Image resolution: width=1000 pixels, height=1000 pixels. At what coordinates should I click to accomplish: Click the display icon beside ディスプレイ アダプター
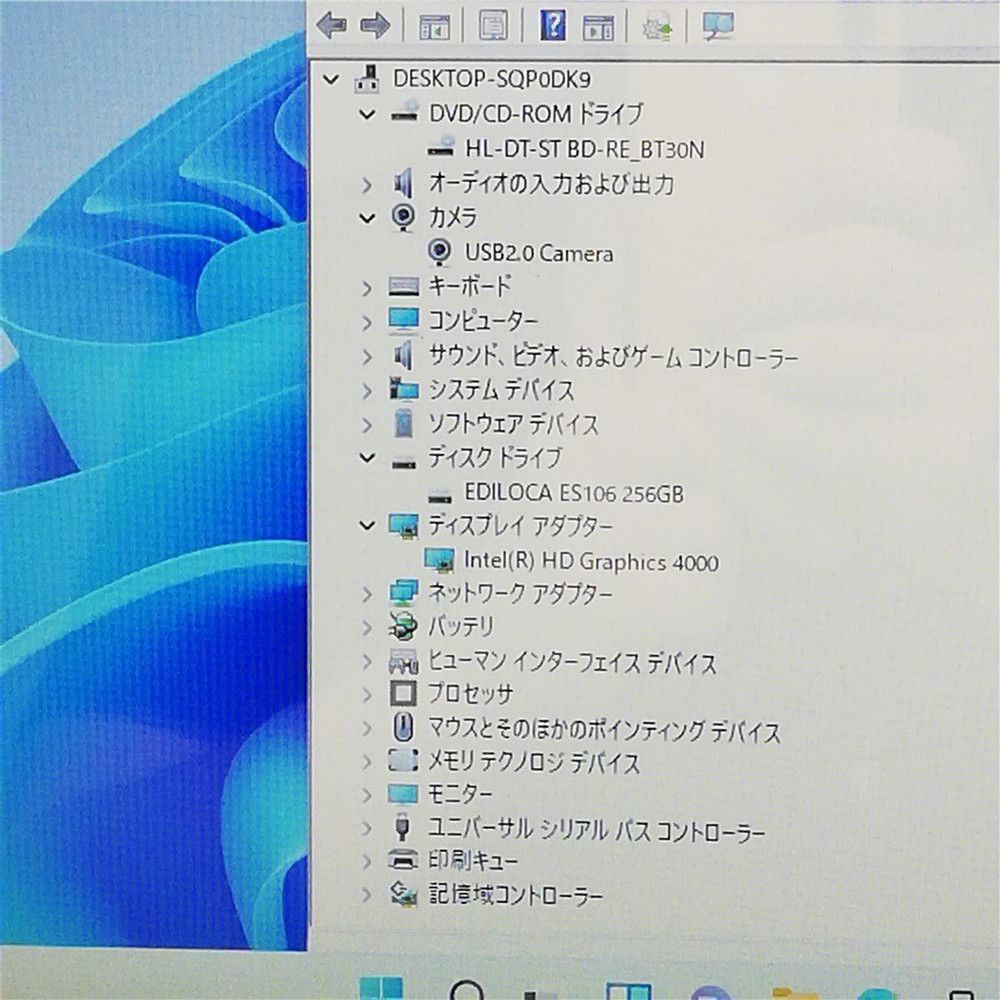pyautogui.click(x=404, y=526)
